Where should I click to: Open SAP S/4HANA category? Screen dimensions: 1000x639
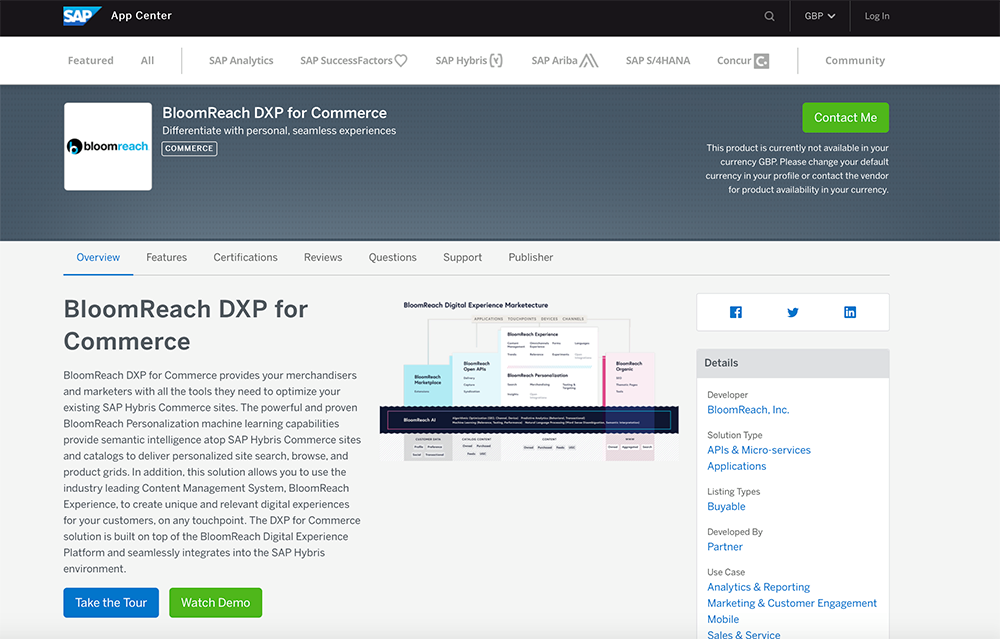[658, 61]
